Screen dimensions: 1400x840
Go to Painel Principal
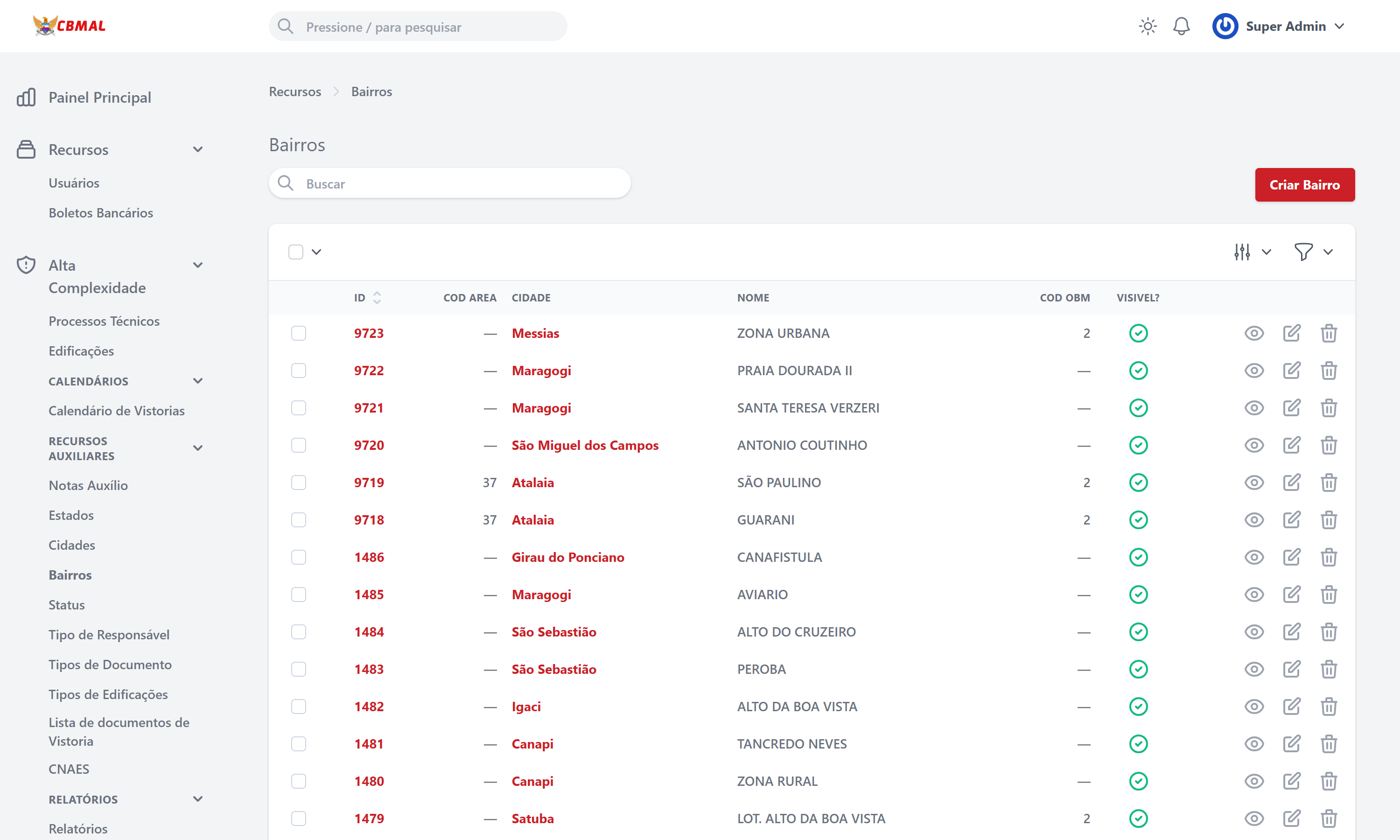[x=99, y=98]
